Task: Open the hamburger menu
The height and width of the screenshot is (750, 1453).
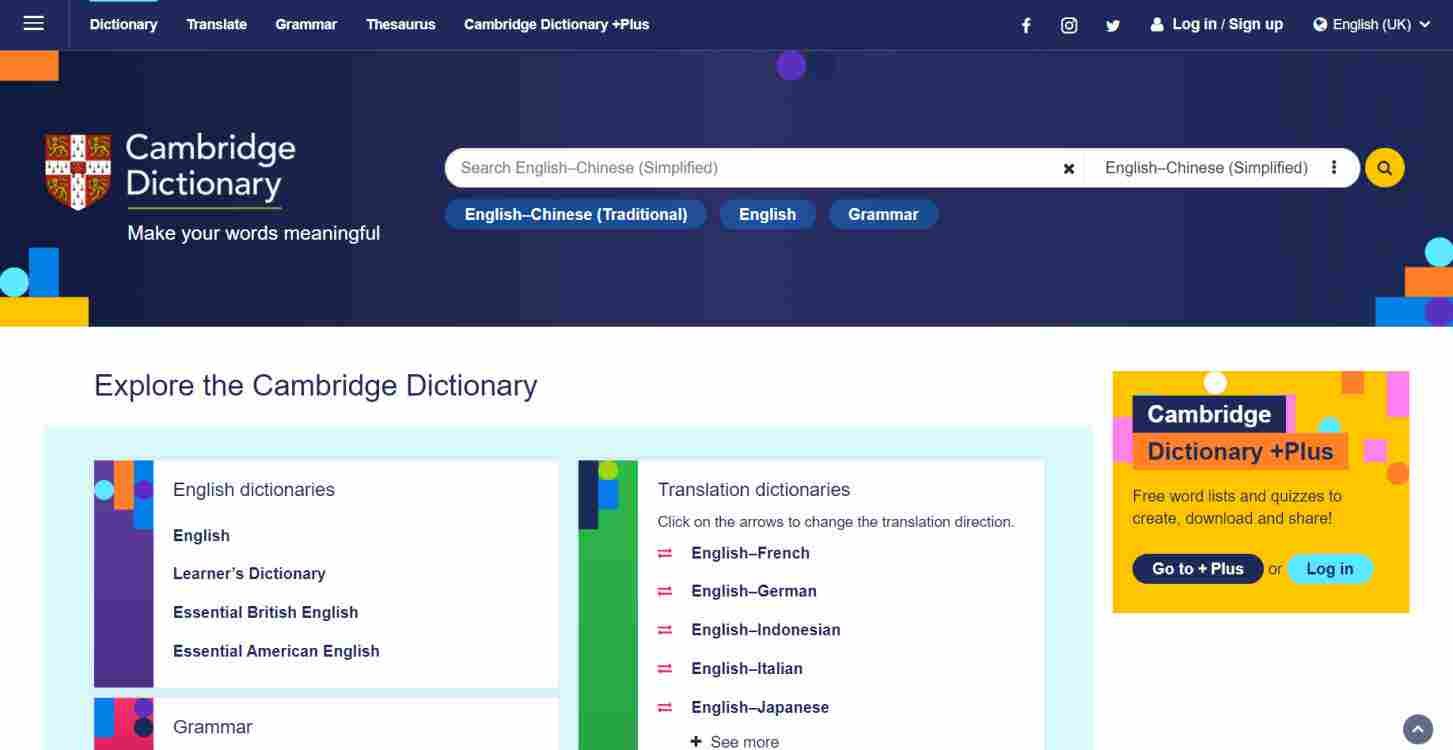Action: (x=34, y=23)
